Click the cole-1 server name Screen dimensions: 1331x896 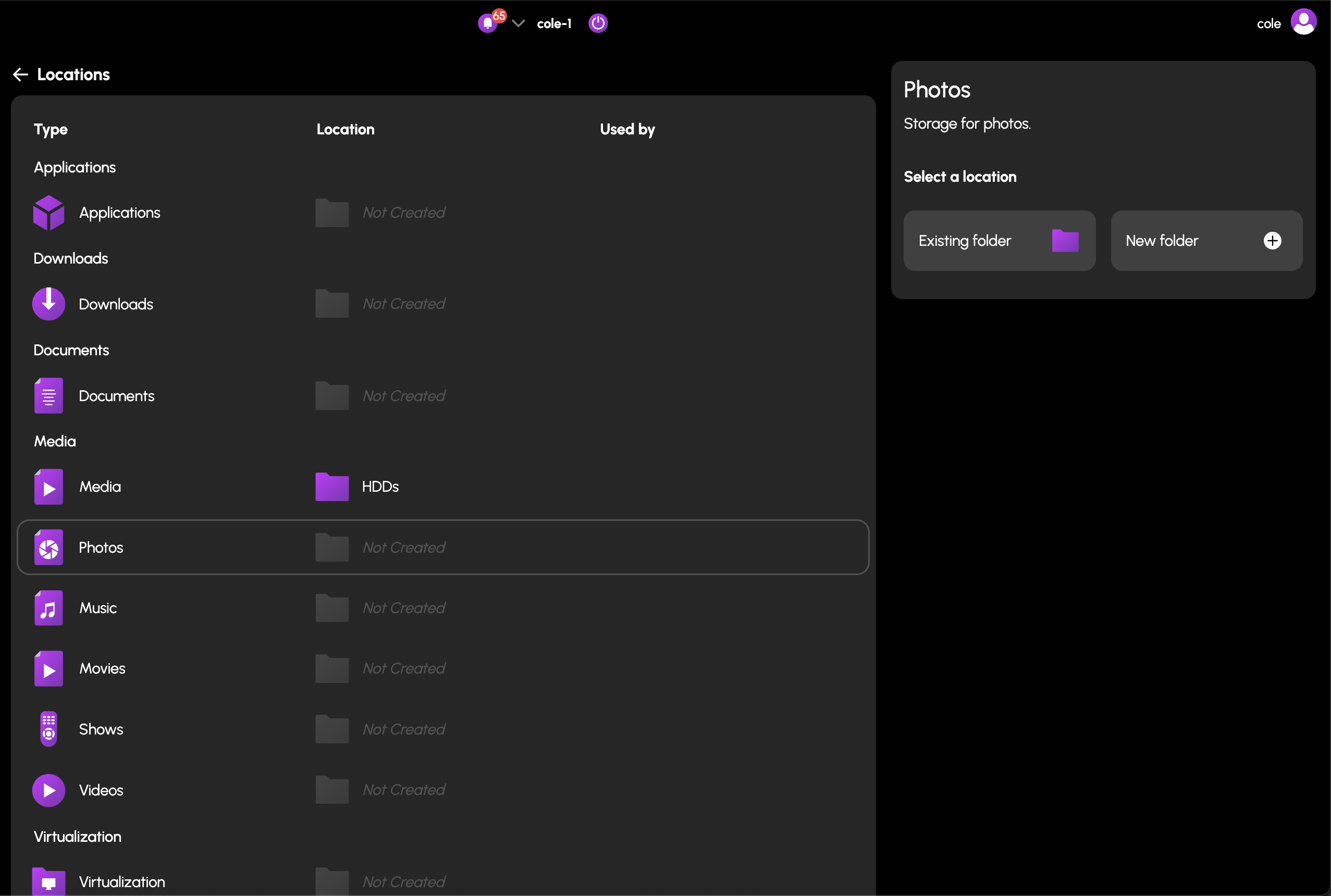pos(553,23)
